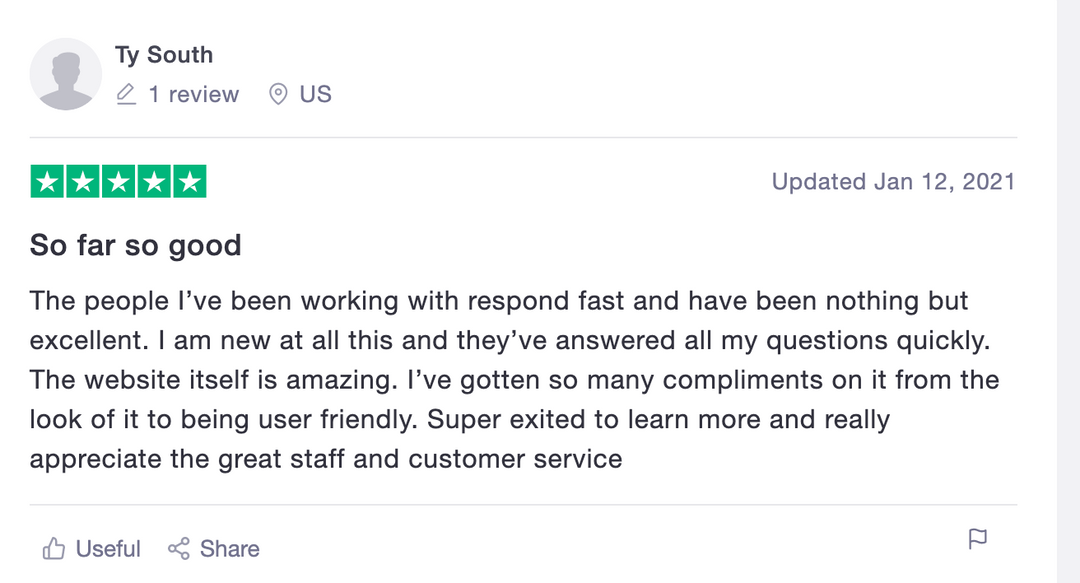
Task: Click the reviewer's default avatar picture
Action: (66, 74)
